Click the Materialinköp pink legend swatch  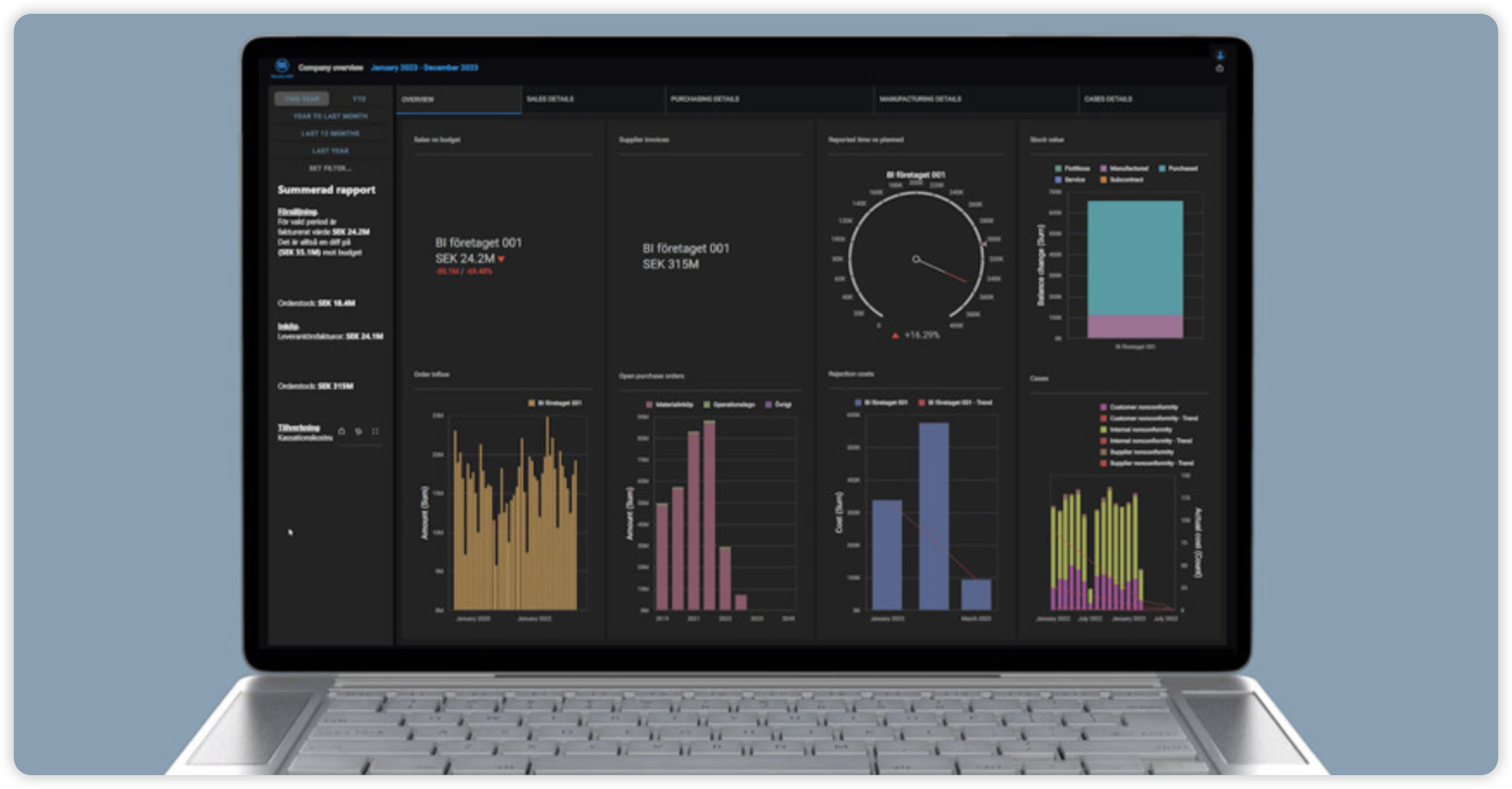click(650, 405)
